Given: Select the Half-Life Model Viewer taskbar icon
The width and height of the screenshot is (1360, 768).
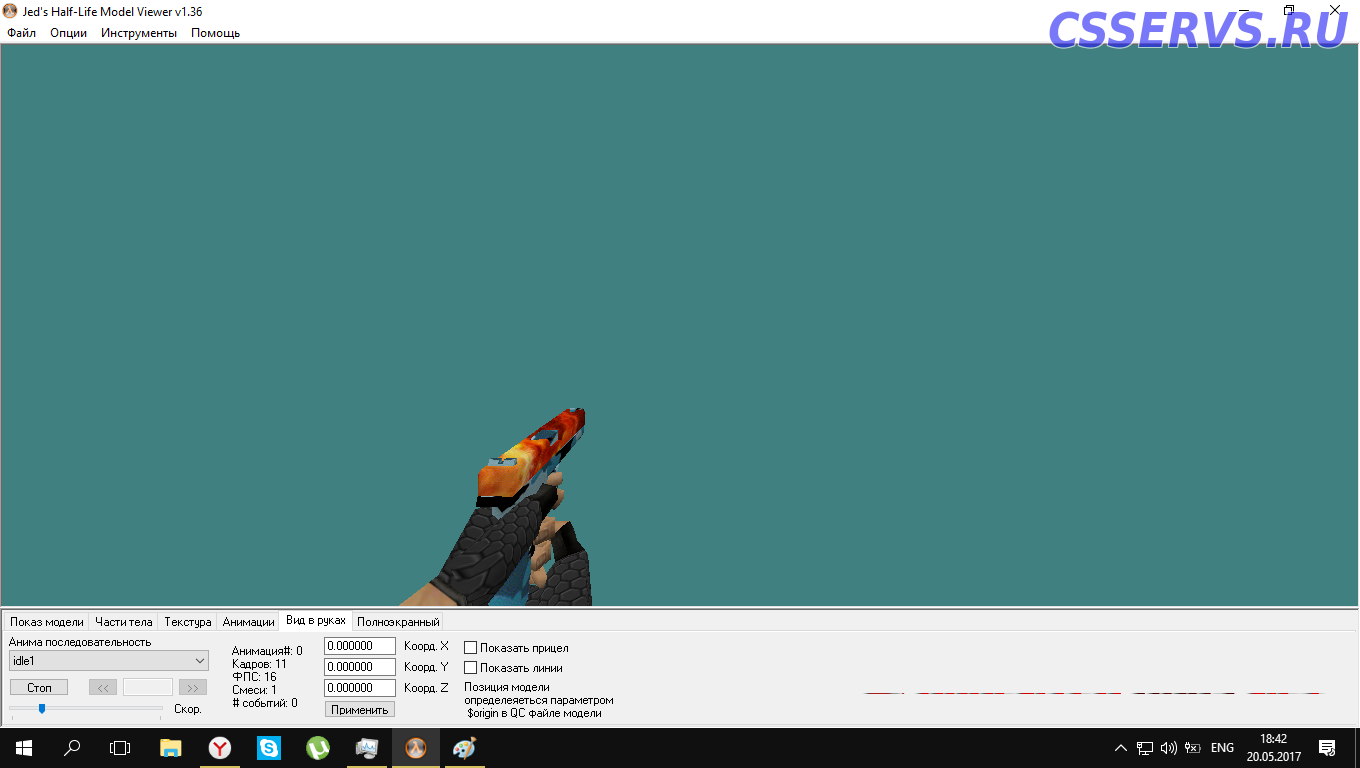Looking at the screenshot, I should coord(415,748).
